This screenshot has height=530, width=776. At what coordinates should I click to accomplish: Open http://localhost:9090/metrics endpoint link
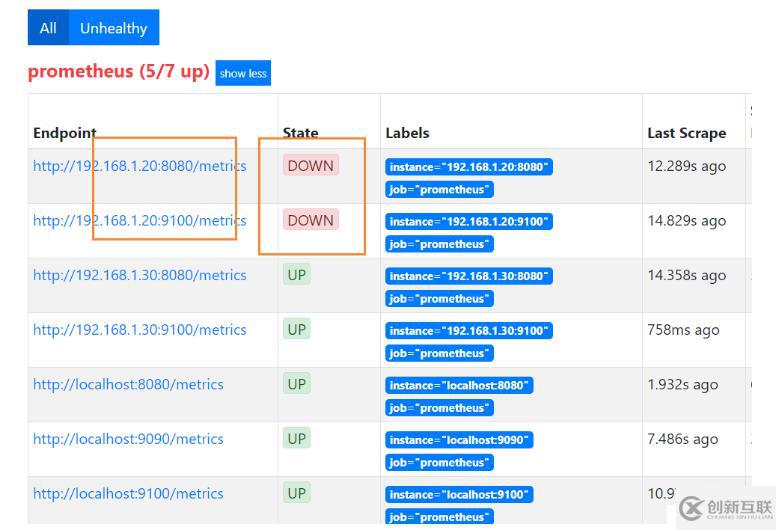(128, 439)
